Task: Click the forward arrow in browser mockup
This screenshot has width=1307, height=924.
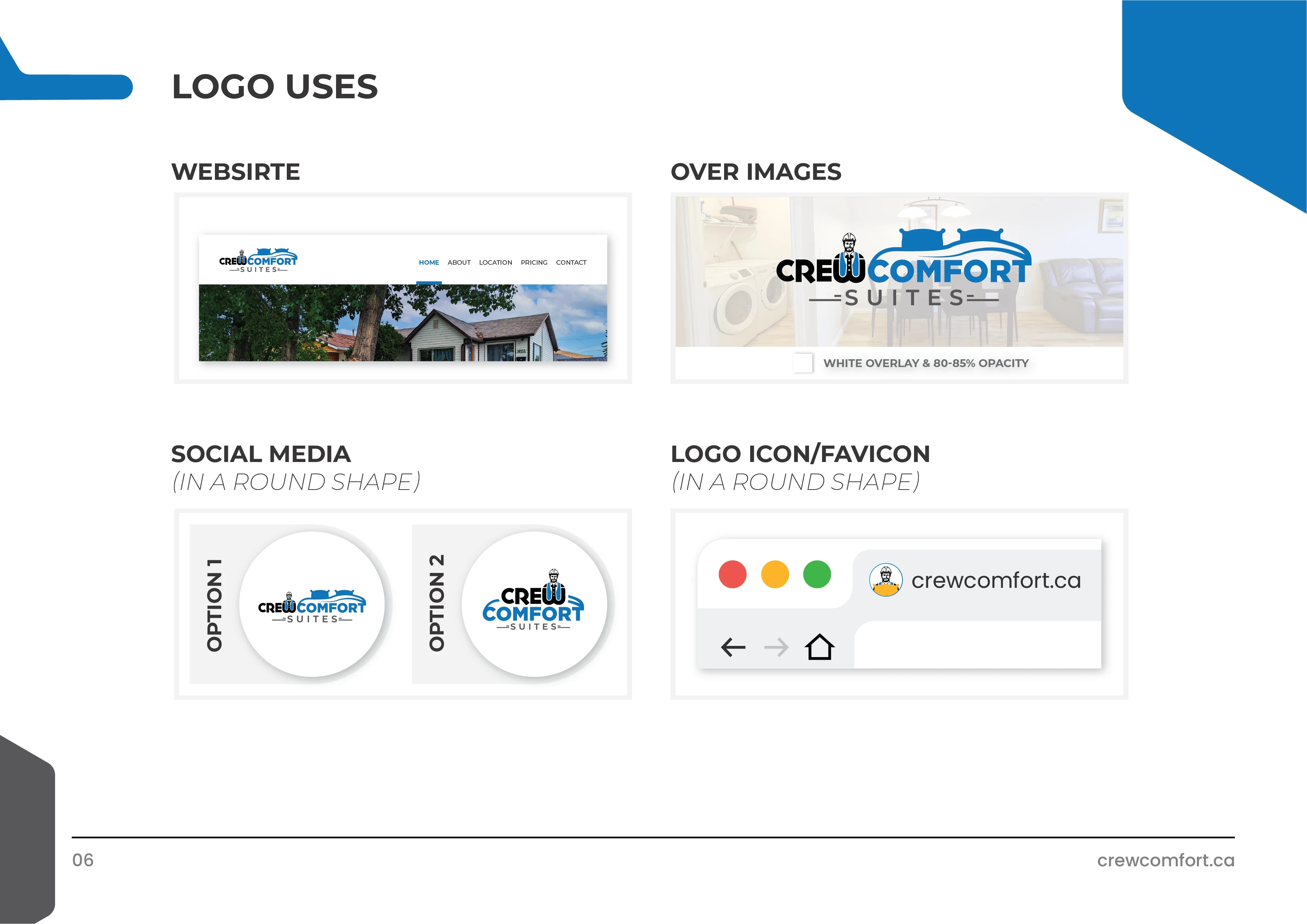Action: pyautogui.click(x=776, y=647)
